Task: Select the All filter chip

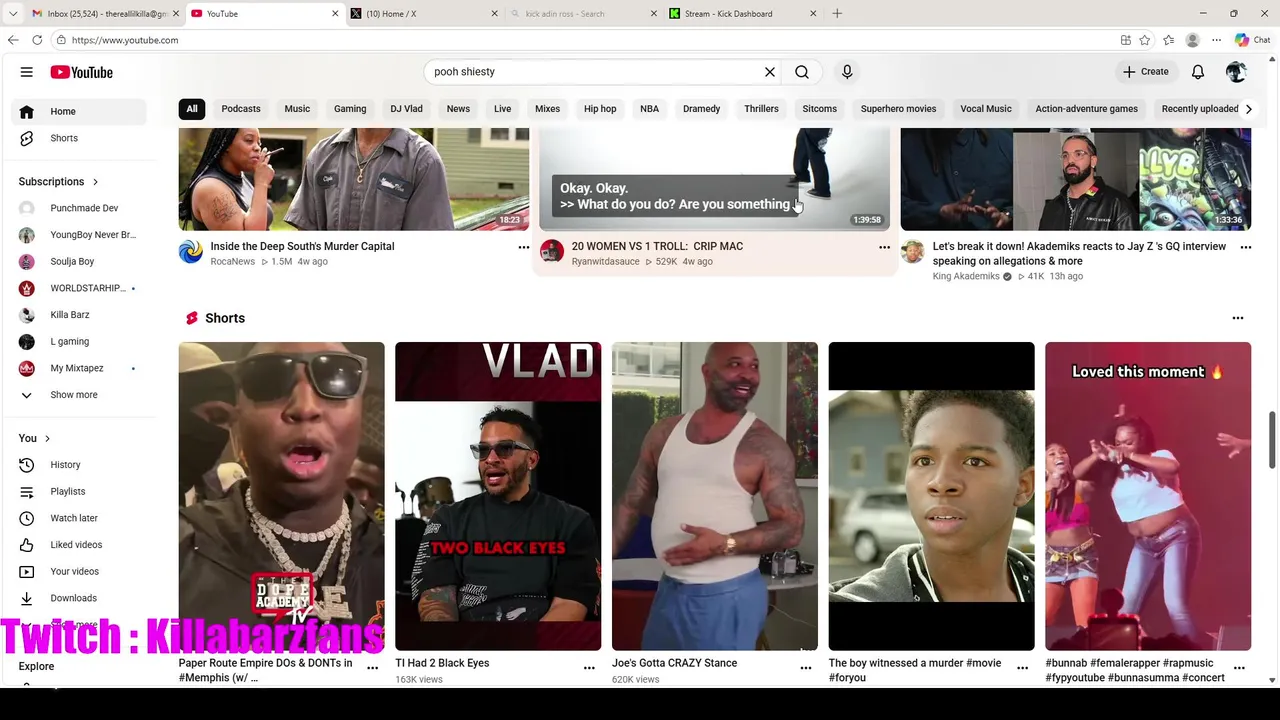Action: tap(191, 109)
